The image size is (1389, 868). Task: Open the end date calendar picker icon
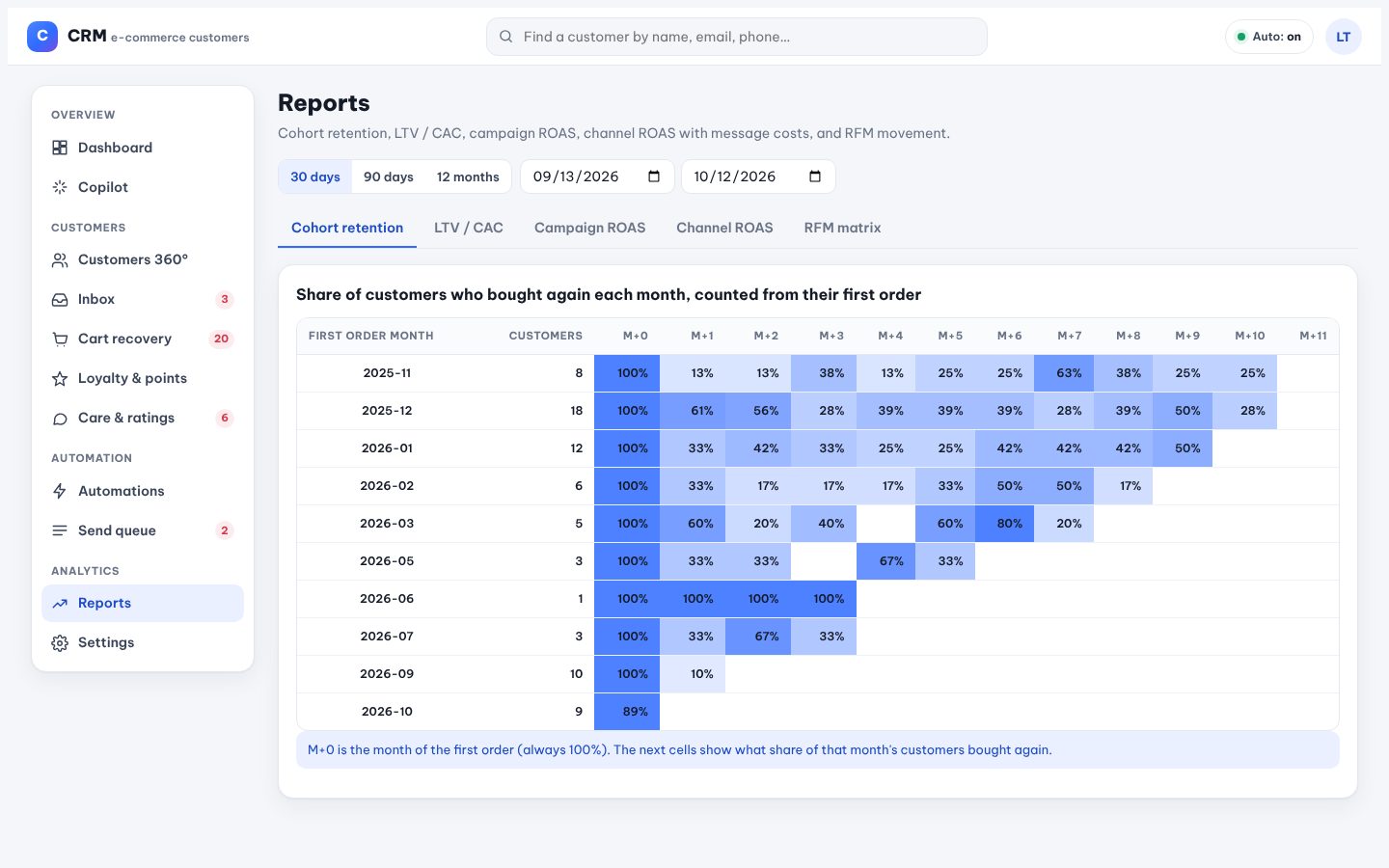[x=815, y=176]
